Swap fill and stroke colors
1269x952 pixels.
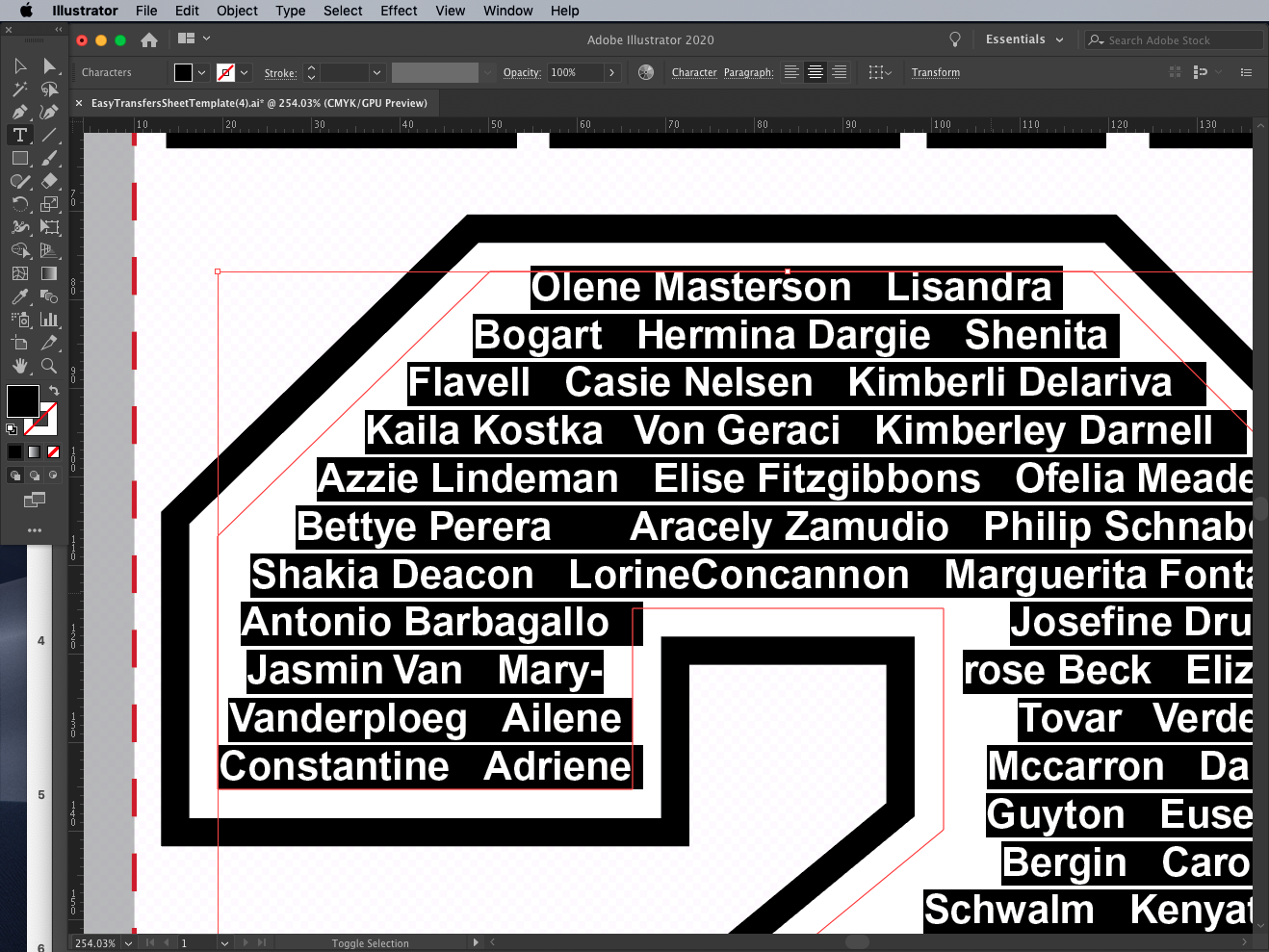click(54, 389)
